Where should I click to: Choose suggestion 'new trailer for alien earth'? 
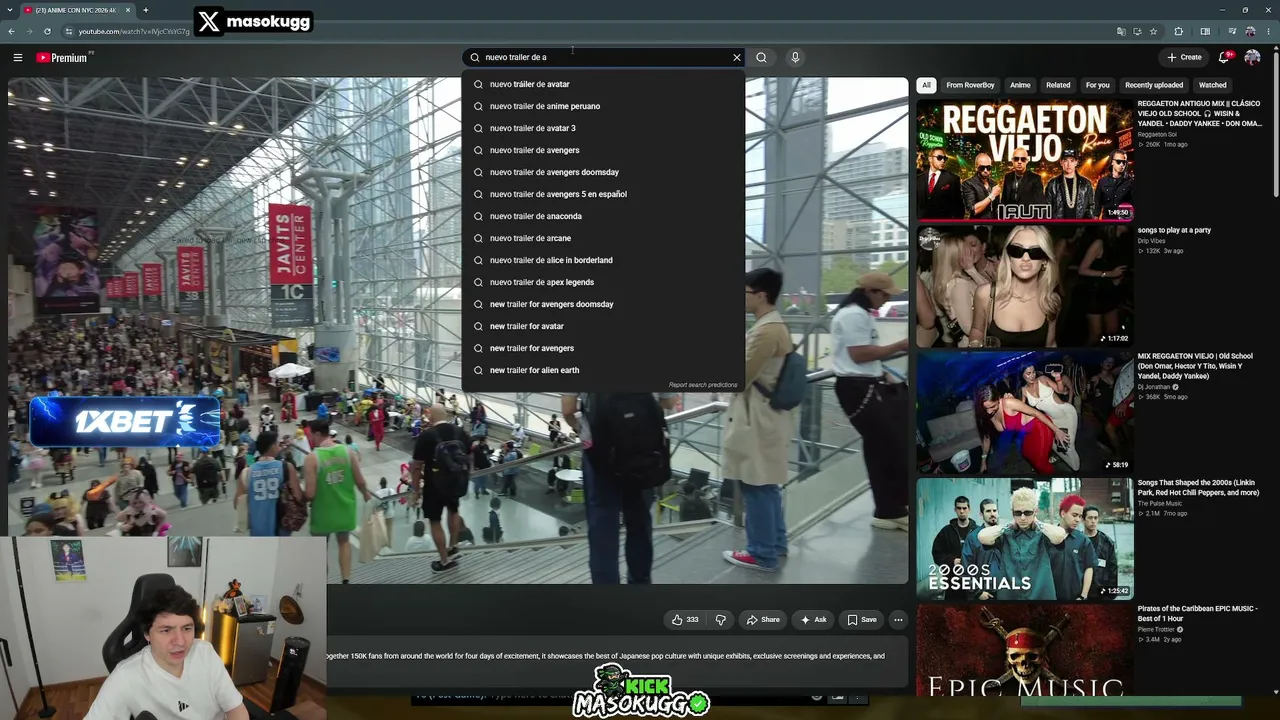[x=603, y=370]
